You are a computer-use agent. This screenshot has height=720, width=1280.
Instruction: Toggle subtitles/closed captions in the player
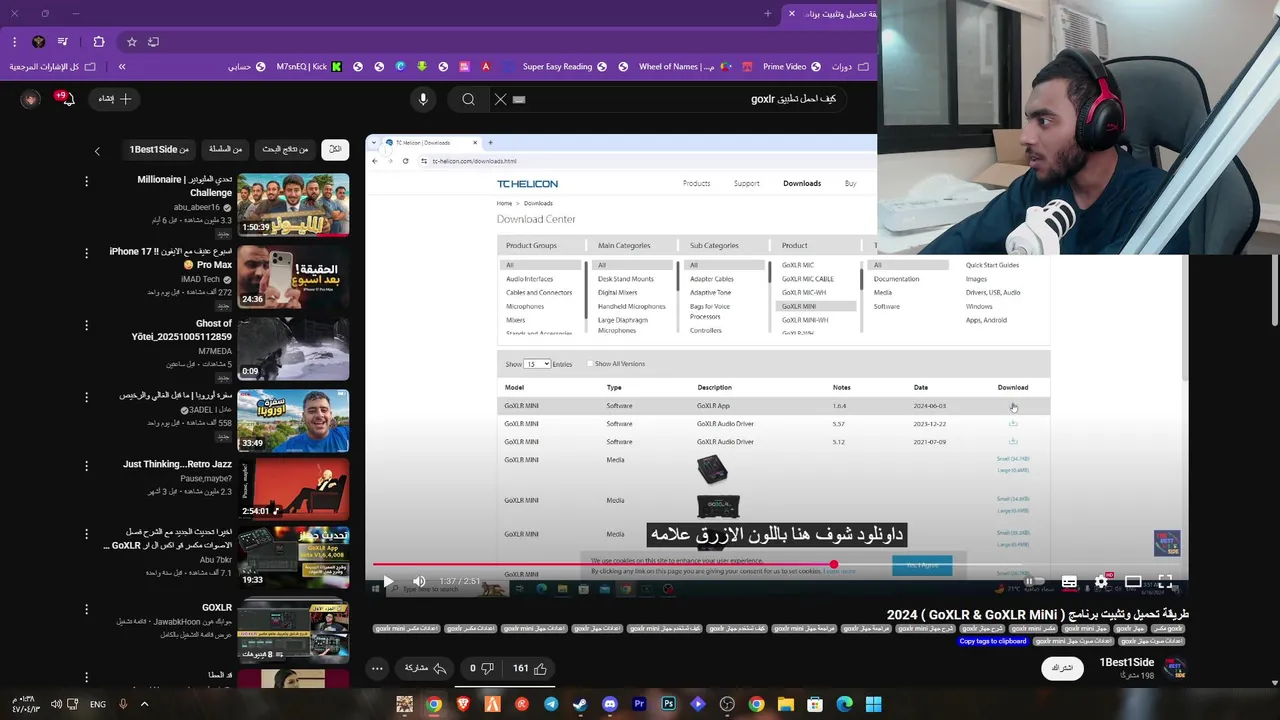(1069, 581)
